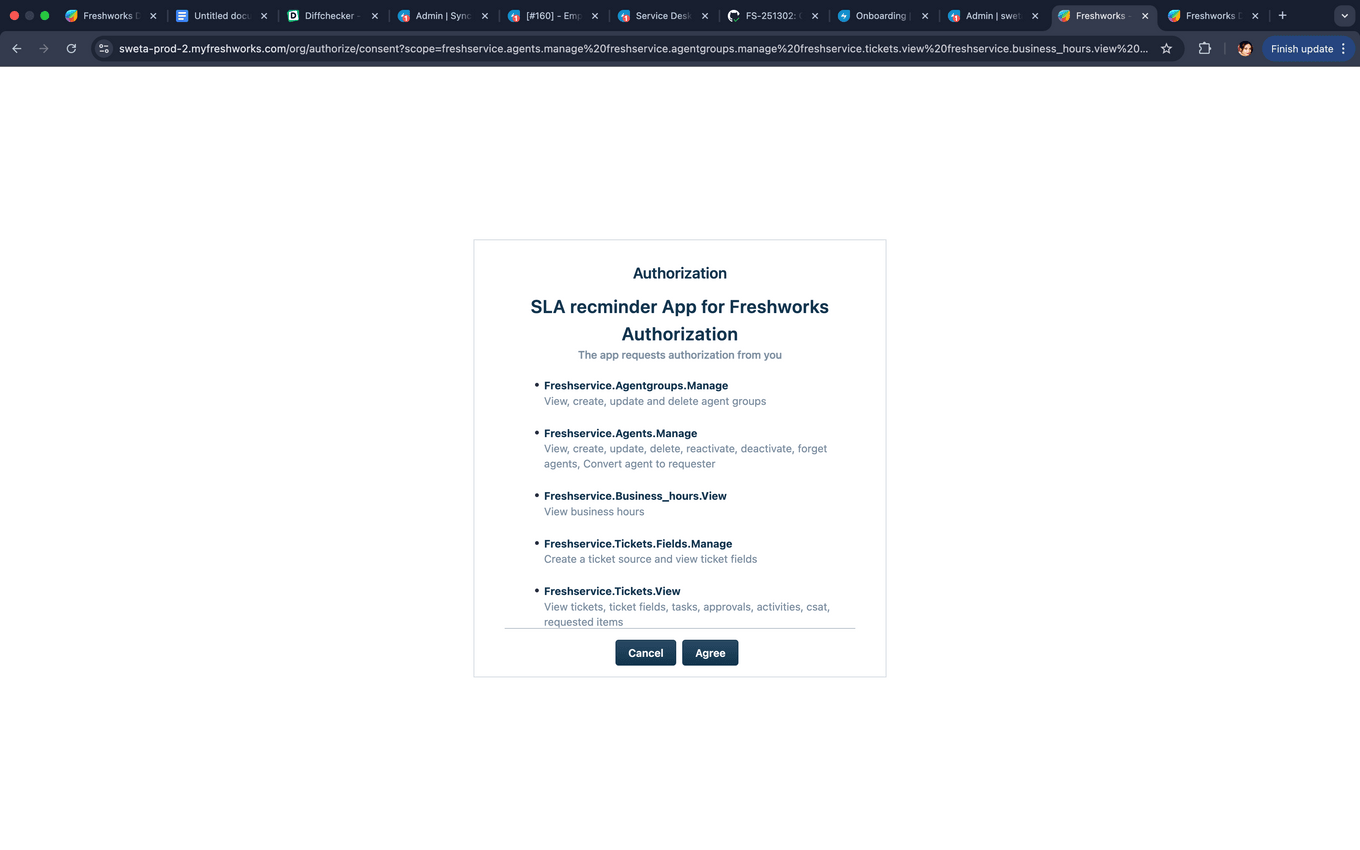This screenshot has width=1360, height=850.
Task: Switch to the FS-251302 tab
Action: [x=771, y=16]
